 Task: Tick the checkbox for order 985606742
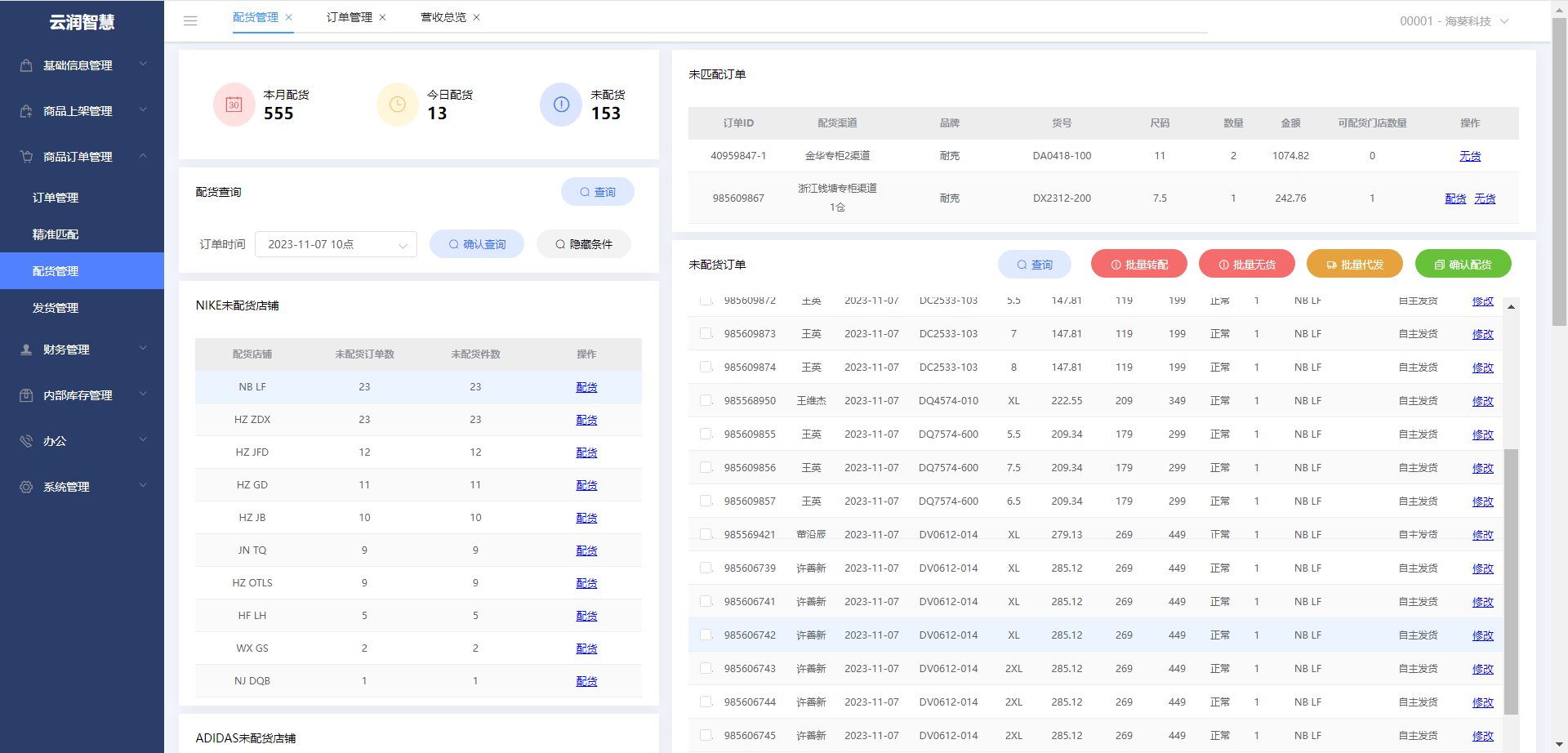click(x=706, y=635)
